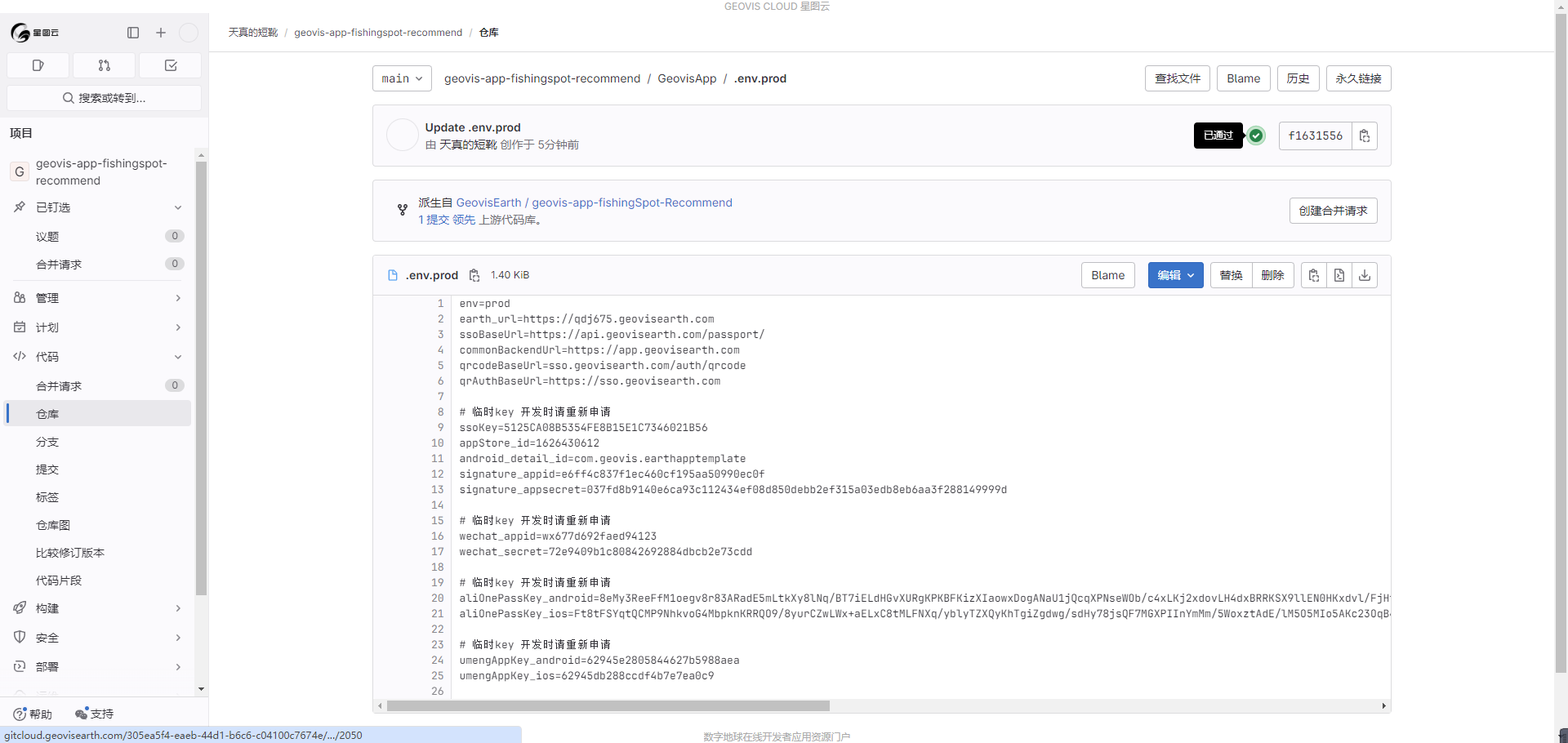This screenshot has height=743, width=1568.
Task: Click line number 20 link
Action: pos(437,598)
